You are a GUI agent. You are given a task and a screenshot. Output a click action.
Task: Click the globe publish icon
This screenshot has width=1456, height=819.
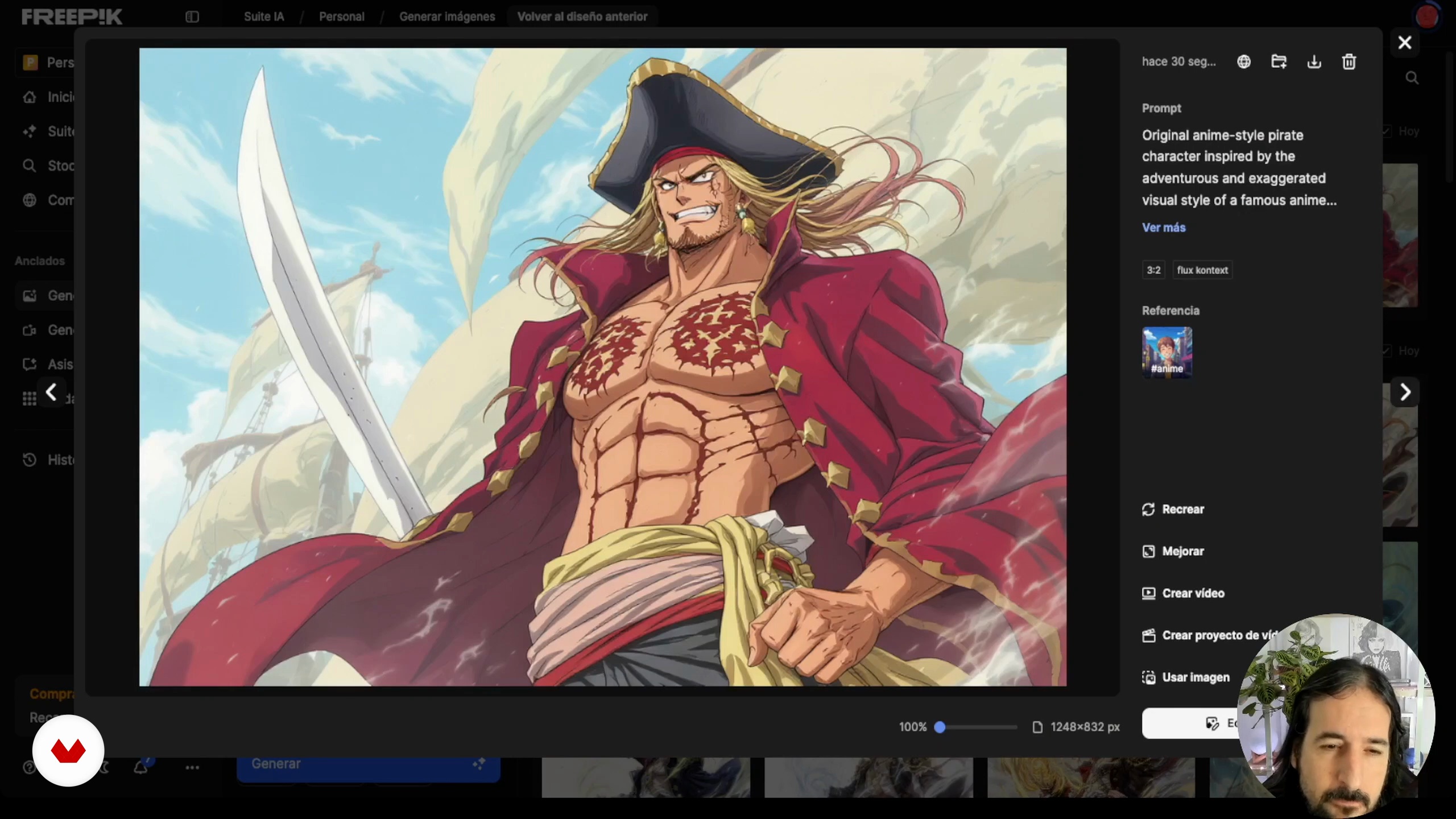coord(1244,61)
